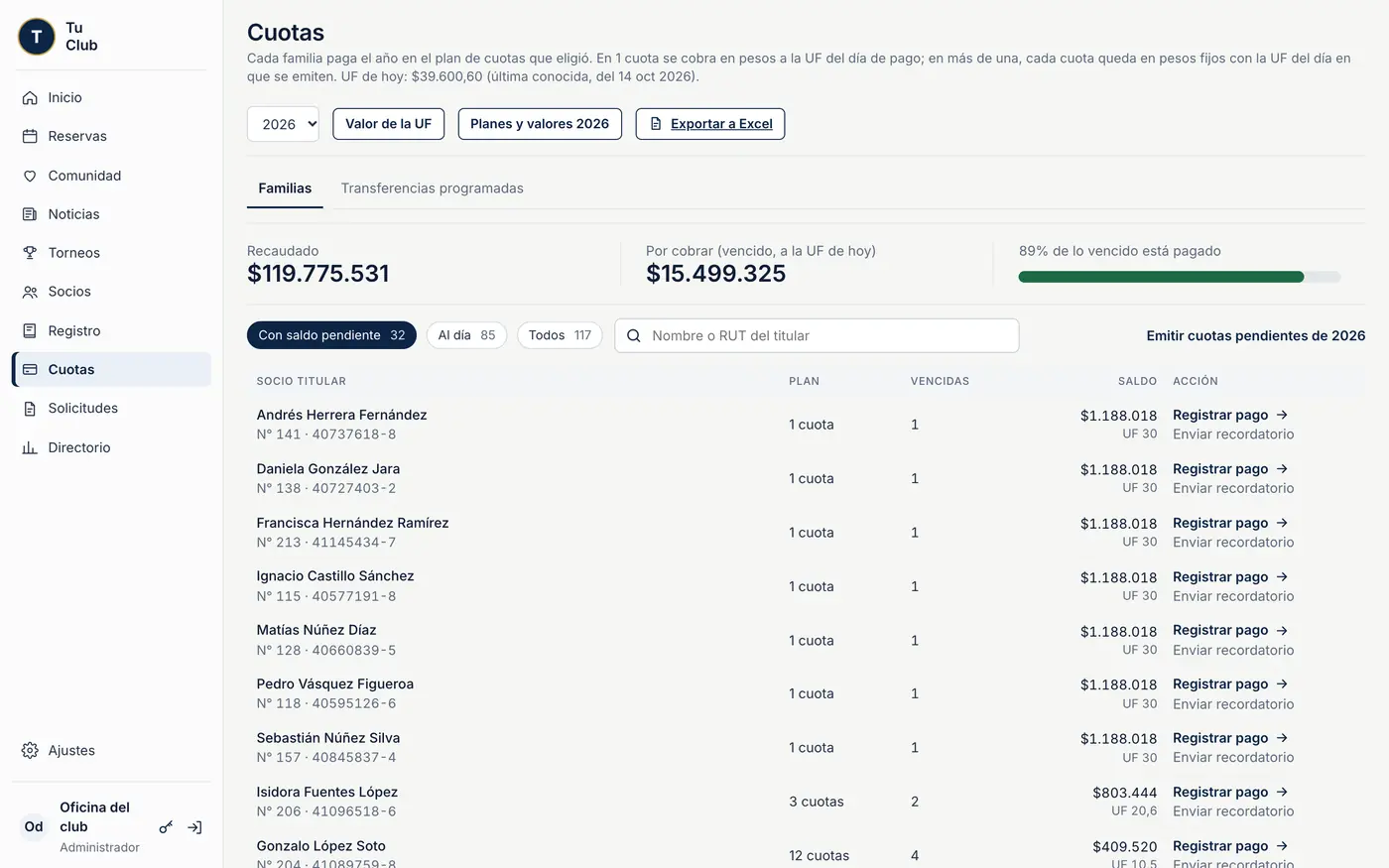Click the key icon beside Oficina del club
Viewport: 1389px width, 868px height.
pyautogui.click(x=166, y=827)
